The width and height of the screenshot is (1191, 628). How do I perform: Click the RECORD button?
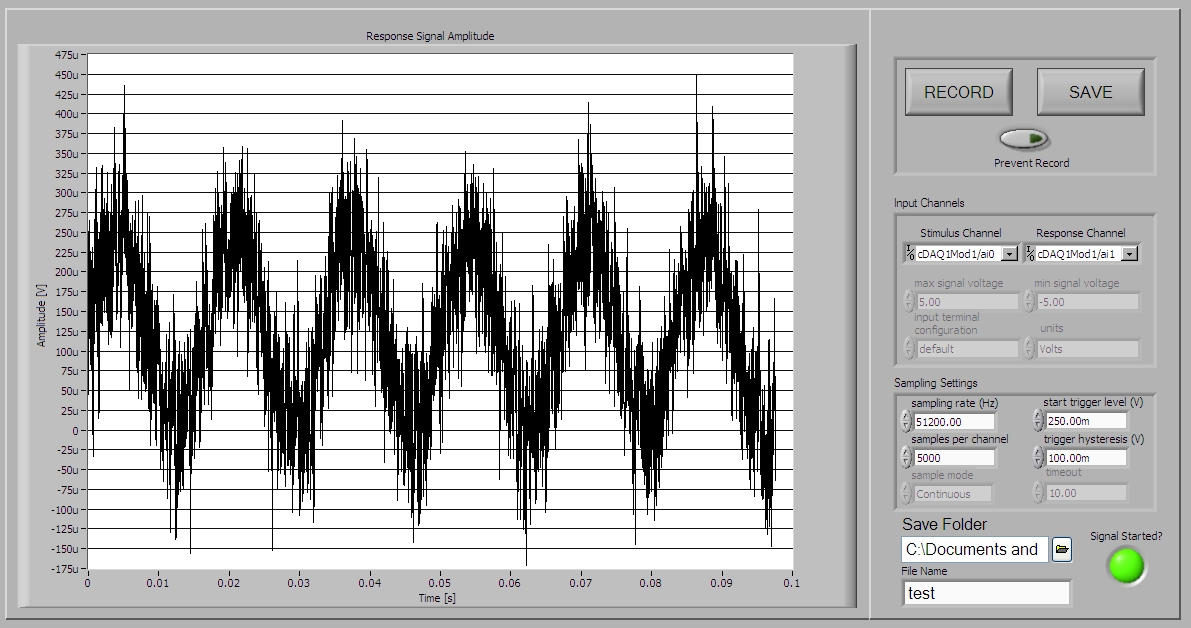pos(958,92)
